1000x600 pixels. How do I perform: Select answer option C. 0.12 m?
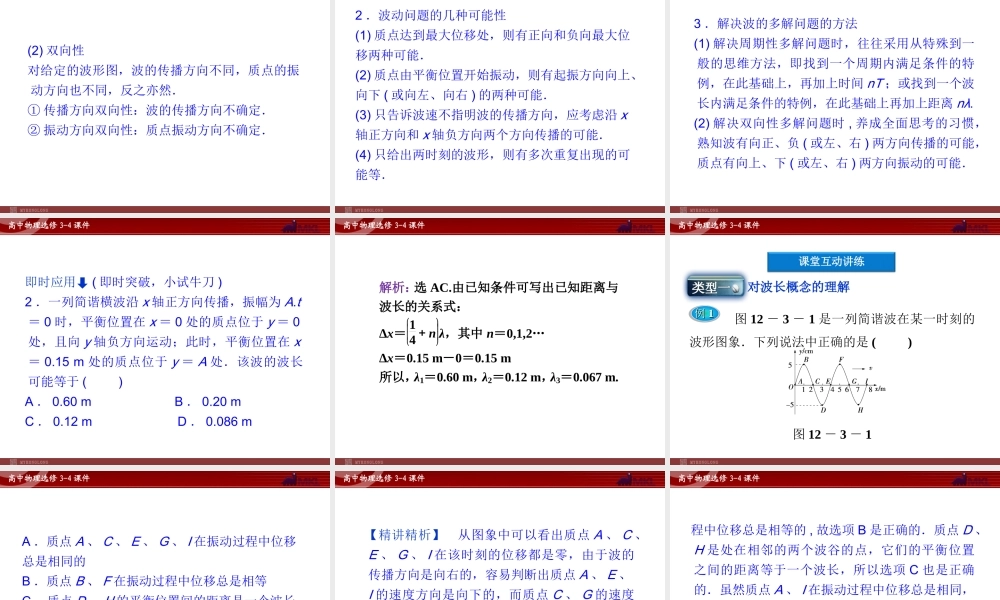click(55, 421)
